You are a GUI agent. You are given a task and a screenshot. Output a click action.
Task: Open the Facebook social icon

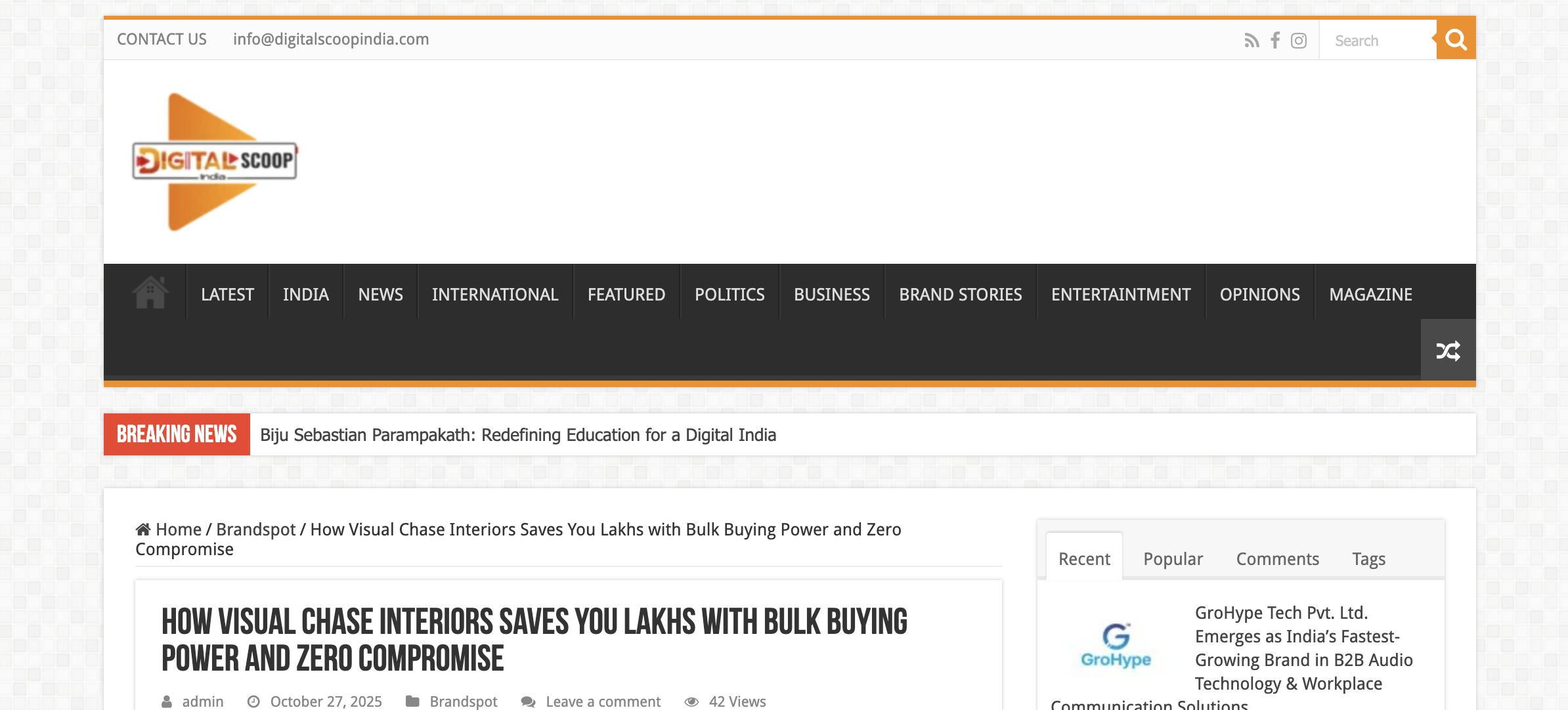click(x=1275, y=41)
